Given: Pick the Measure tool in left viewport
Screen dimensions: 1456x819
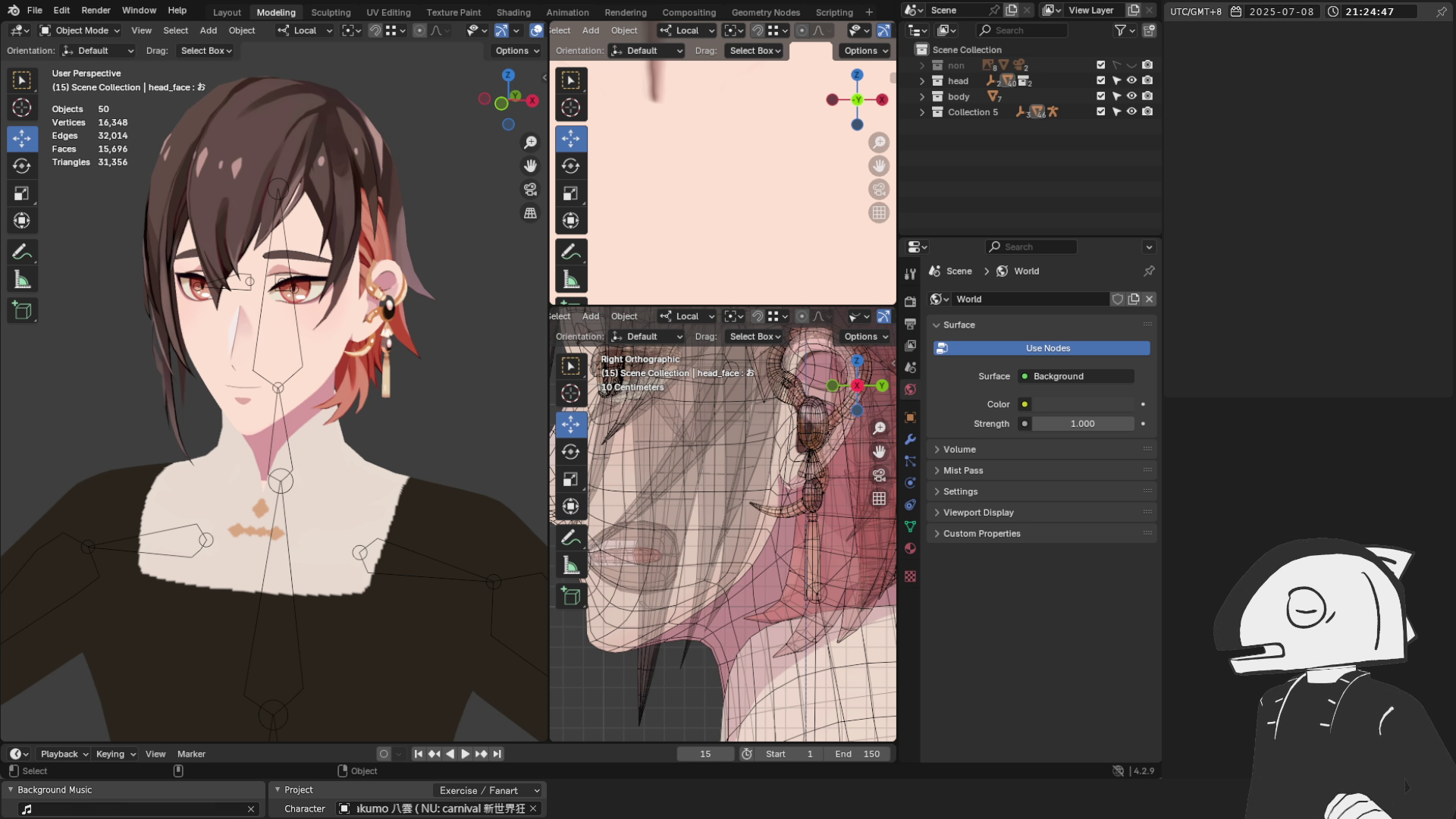Looking at the screenshot, I should coord(22,281).
